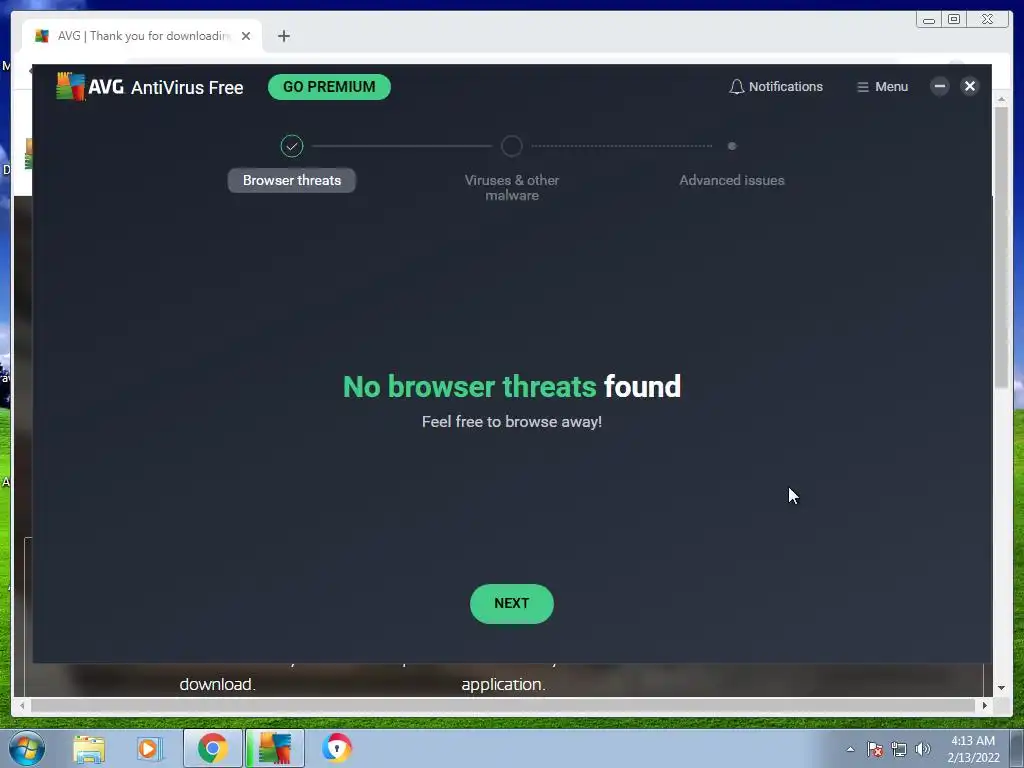
Task: Select the AVG Thank you for downloading tab
Action: 142,36
